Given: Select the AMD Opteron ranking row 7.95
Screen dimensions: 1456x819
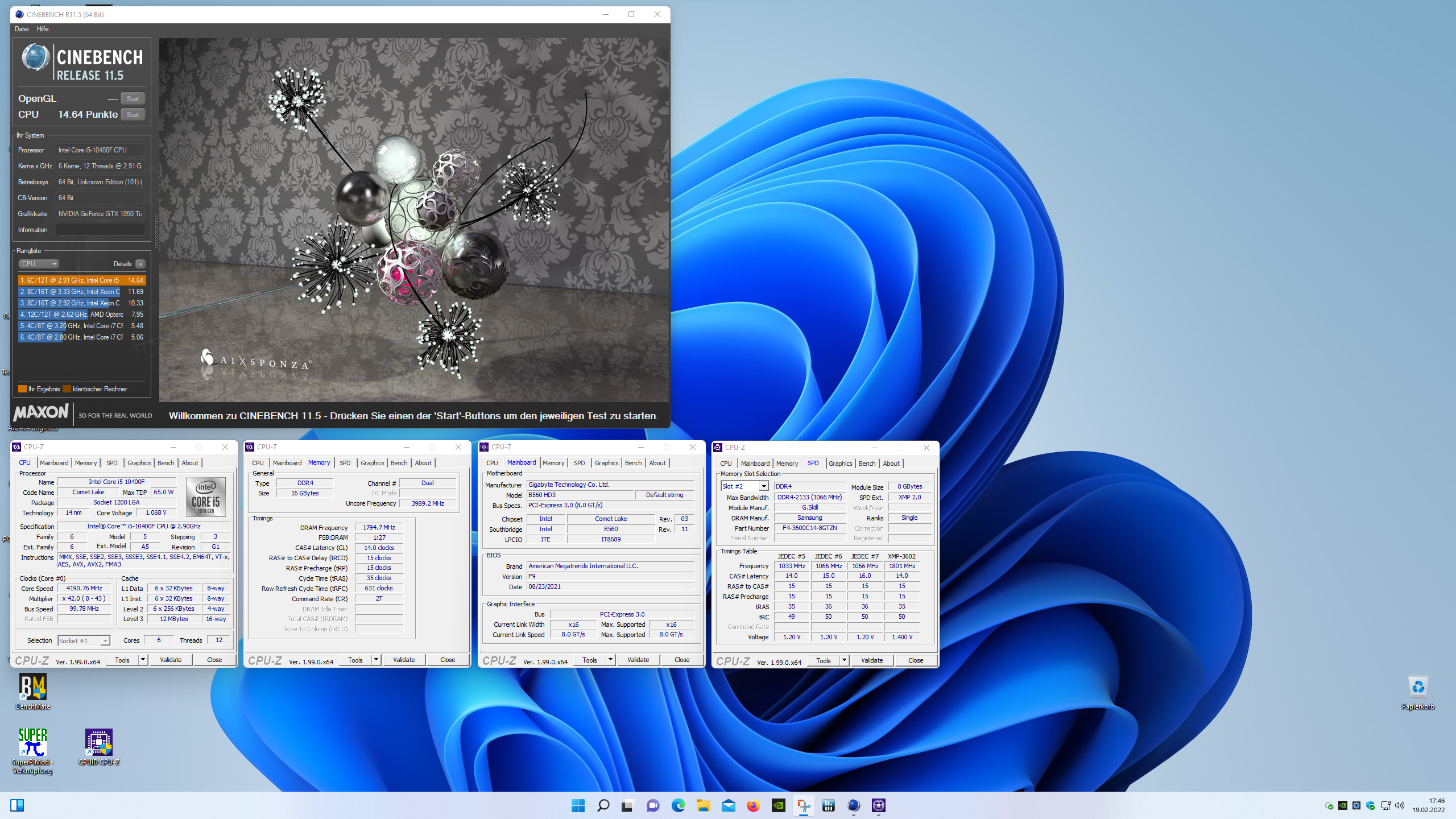Looking at the screenshot, I should 82,315.
